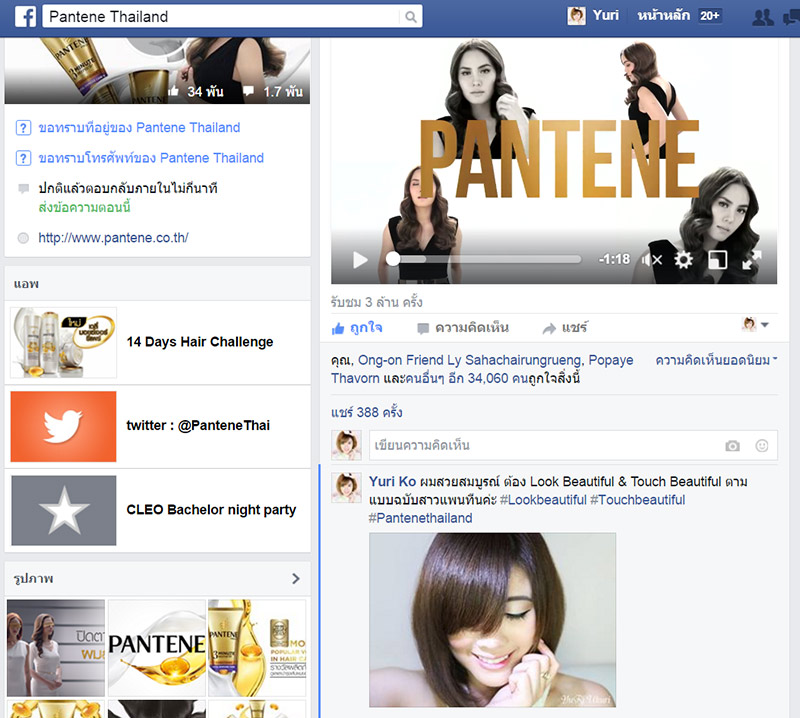Expand the photos (รูปภาพ) section arrow
The width and height of the screenshot is (800, 718).
pos(296,579)
